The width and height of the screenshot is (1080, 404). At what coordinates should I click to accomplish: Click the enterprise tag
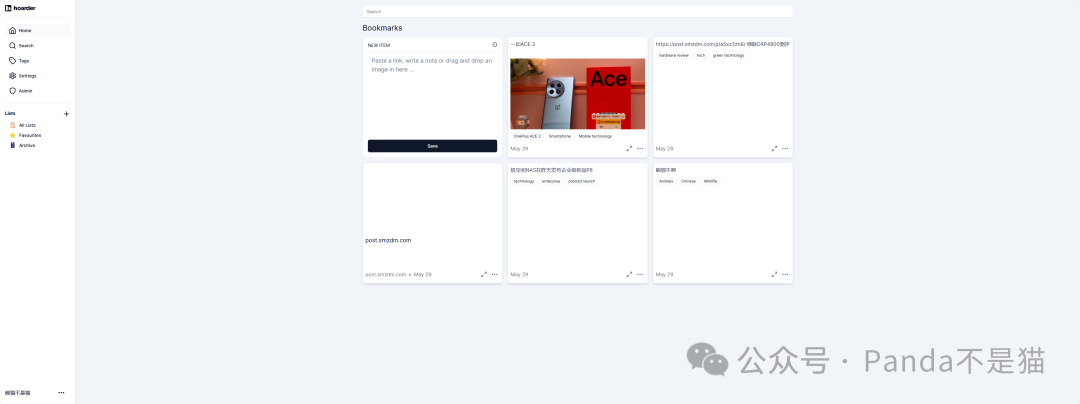coord(551,181)
